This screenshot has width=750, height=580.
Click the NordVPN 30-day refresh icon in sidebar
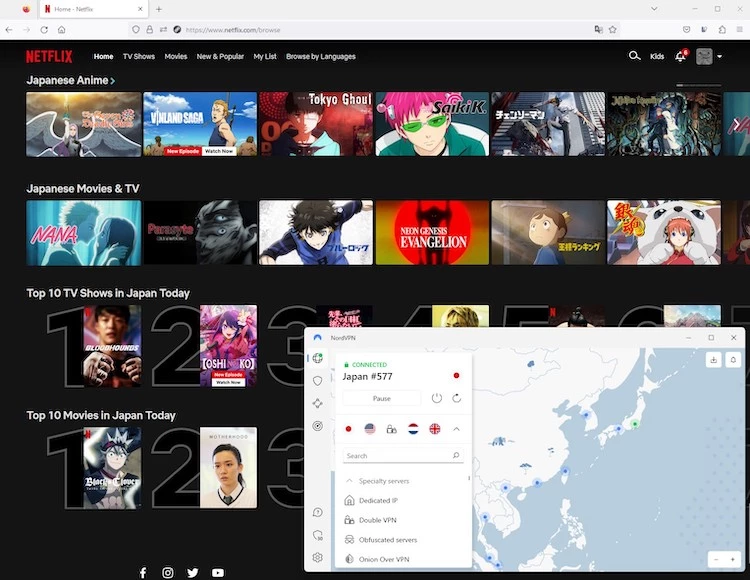[x=318, y=535]
